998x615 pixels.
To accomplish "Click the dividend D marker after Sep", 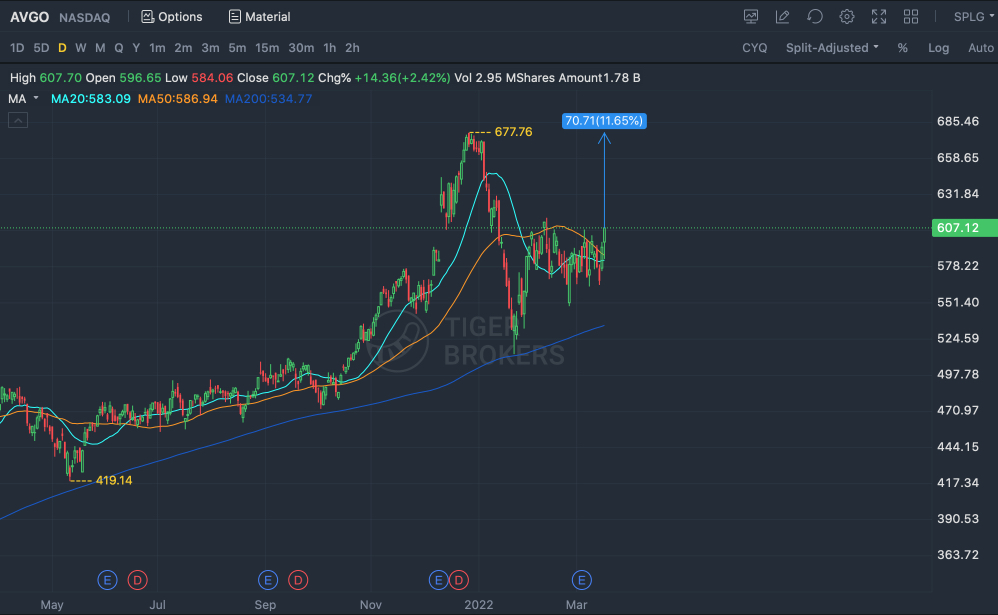I will [298, 580].
